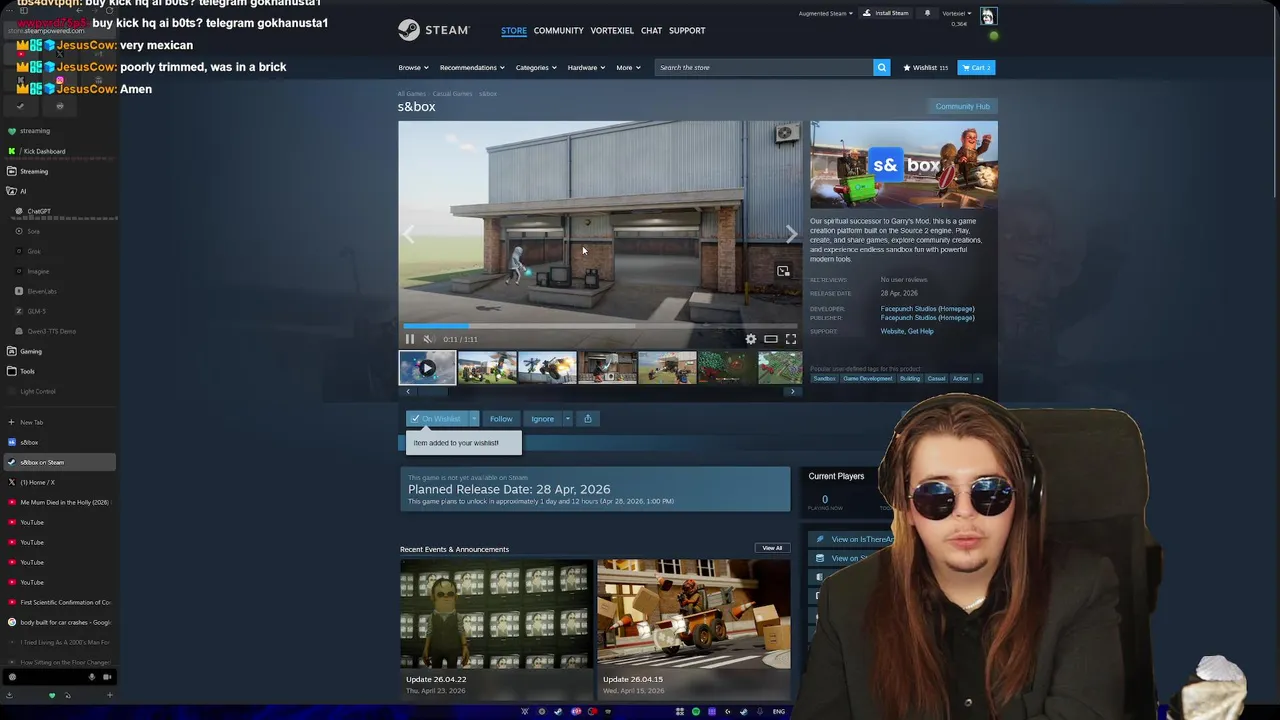This screenshot has height=720, width=1280.
Task: Expand the Vortexiel account dropdown
Action: pyautogui.click(x=957, y=13)
